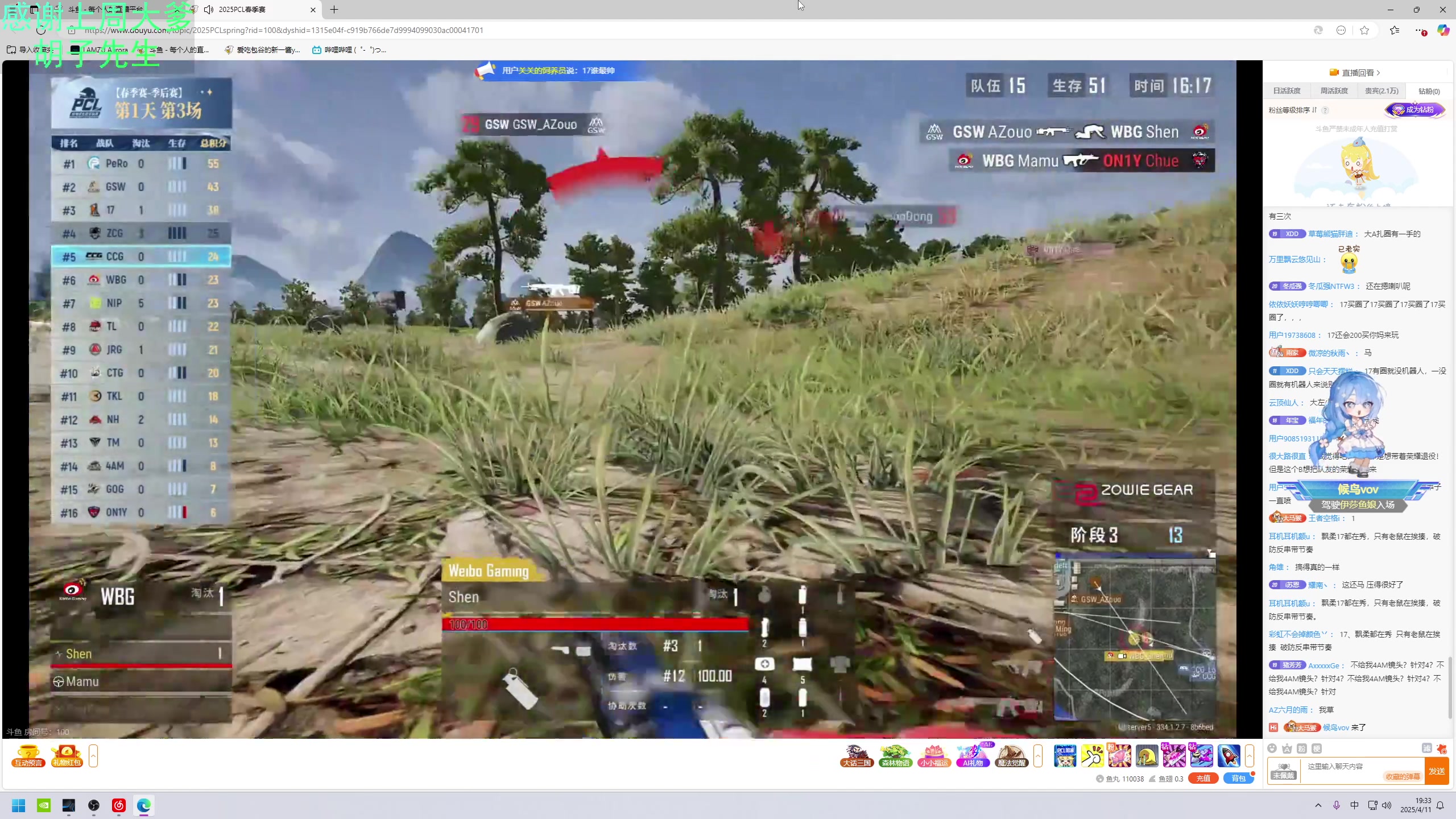Click the 成为钻粉 button
The image size is (1456, 819).
[x=1414, y=110]
